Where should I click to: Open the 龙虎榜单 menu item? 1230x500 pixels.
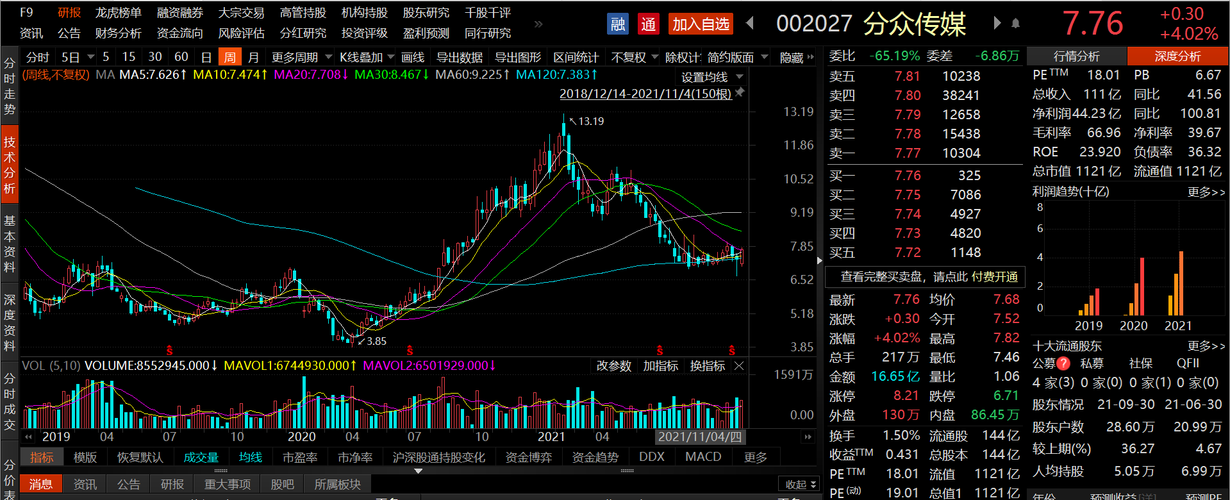(x=119, y=13)
